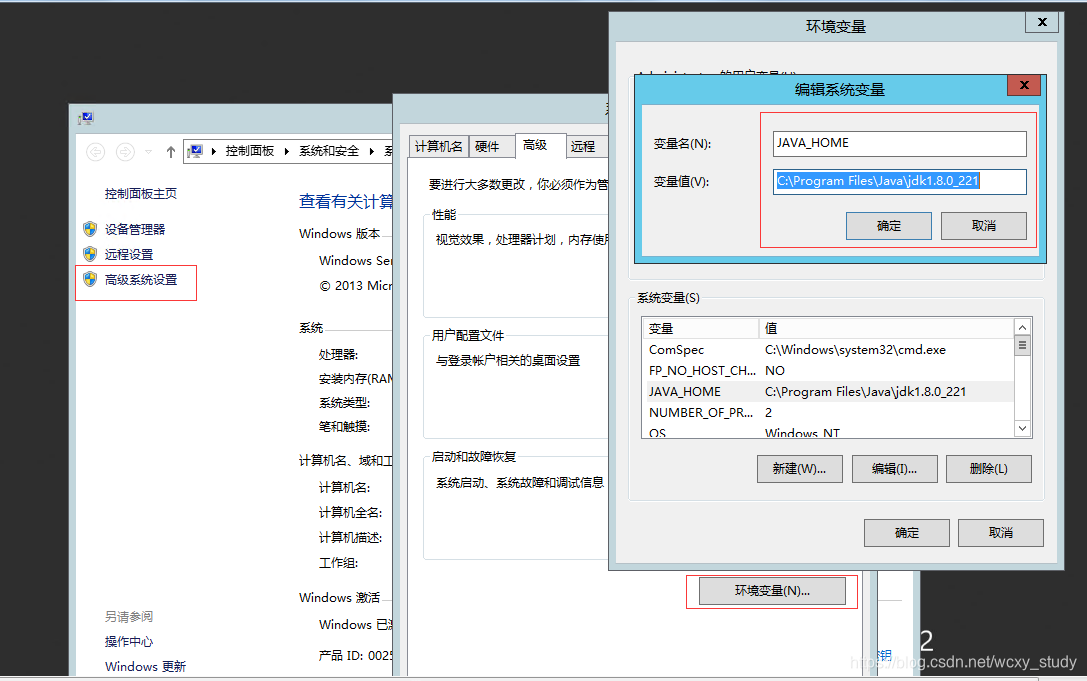The width and height of the screenshot is (1087, 681).
Task: Click scroll down arrow of system variables list
Action: 1023,429
